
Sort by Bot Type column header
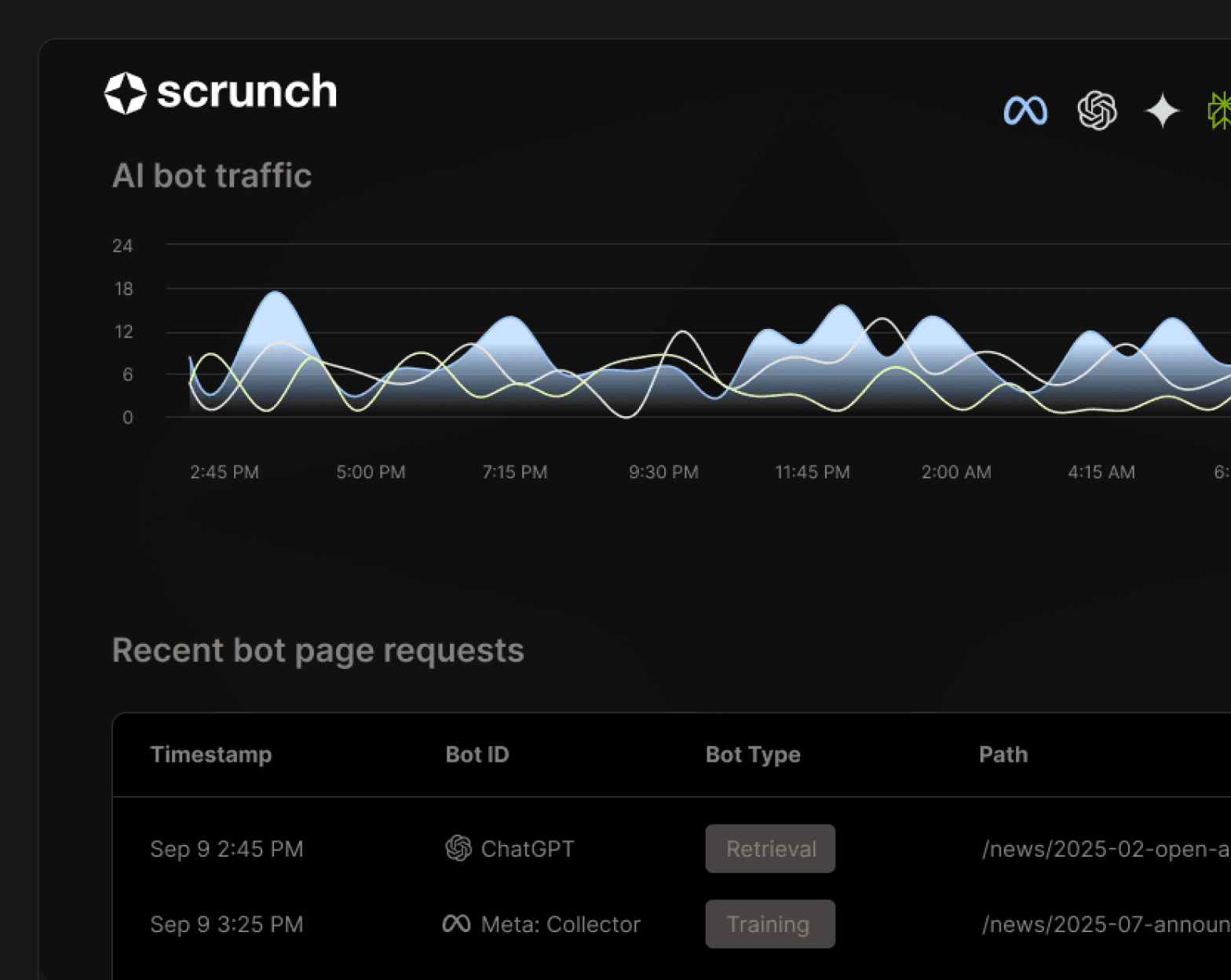click(753, 755)
